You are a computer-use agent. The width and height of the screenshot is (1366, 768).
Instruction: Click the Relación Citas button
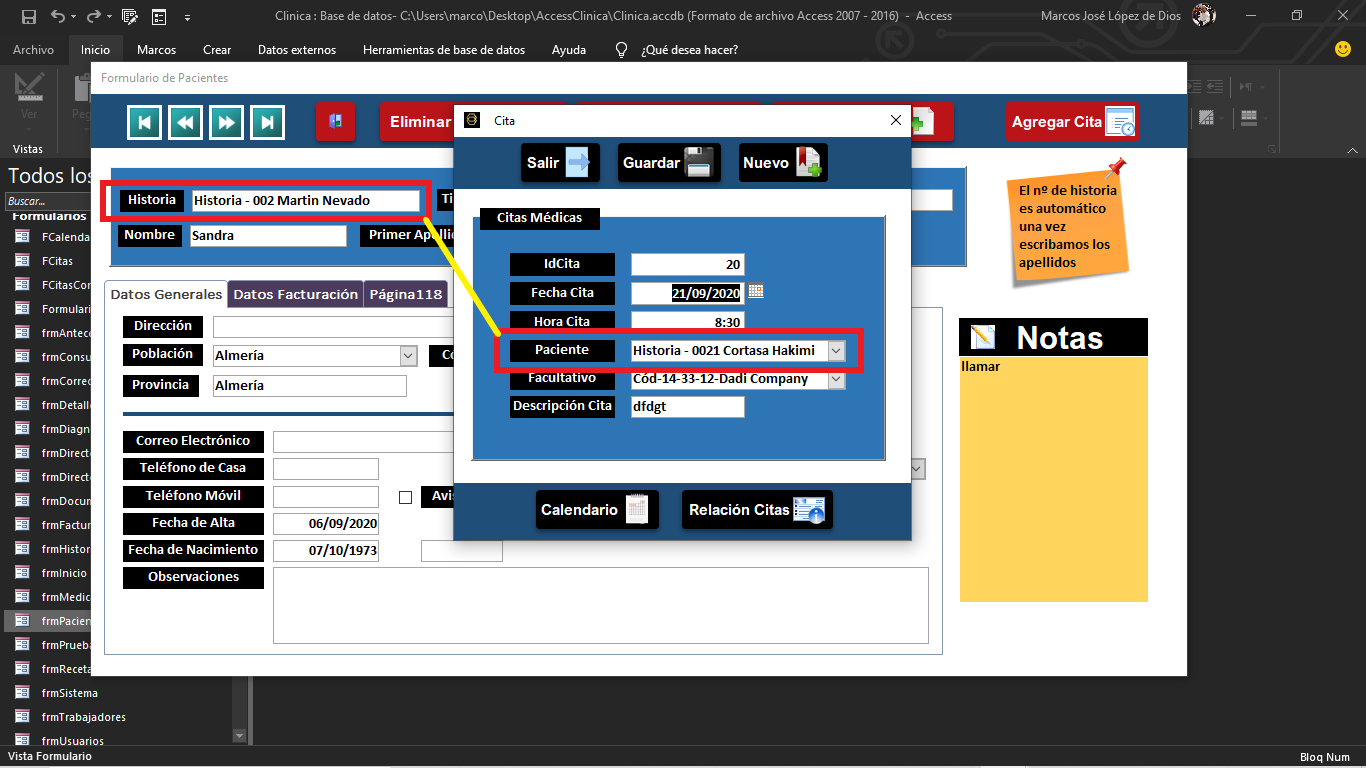click(x=757, y=509)
